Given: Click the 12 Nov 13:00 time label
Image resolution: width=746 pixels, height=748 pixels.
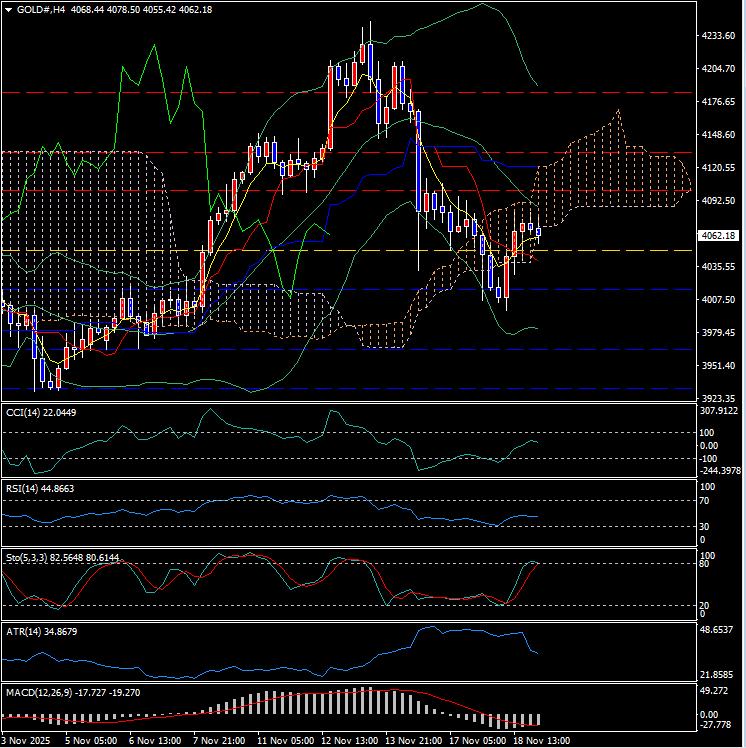Looking at the screenshot, I should 349,740.
